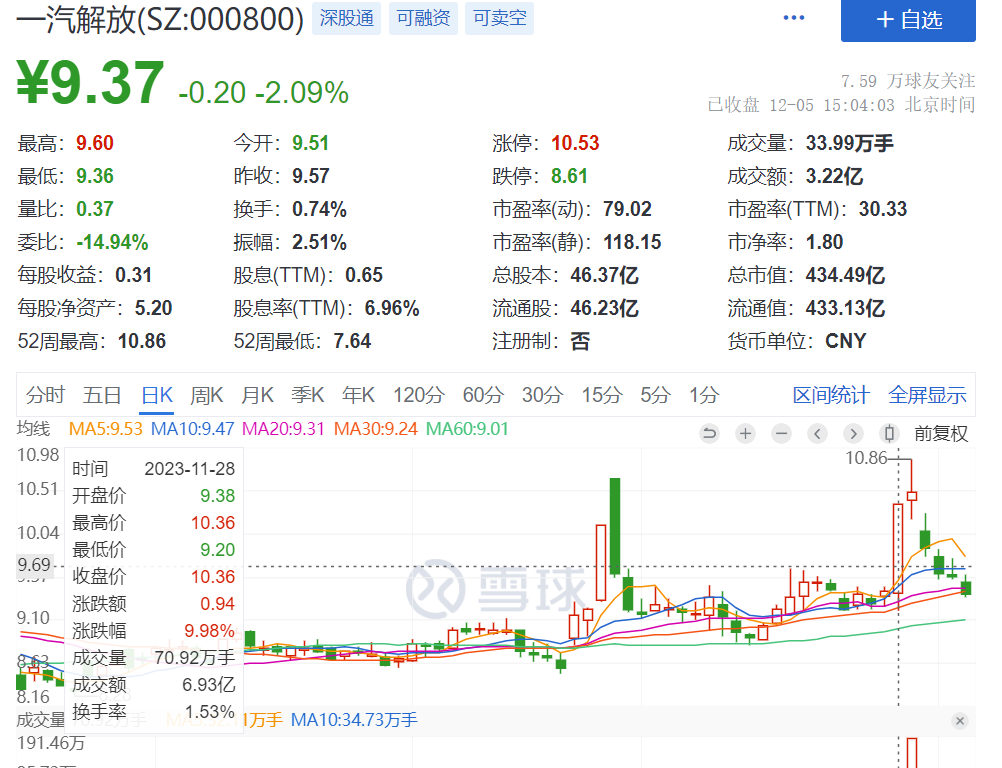
Task: Click the 股息率(TTM) value 6.96%
Action: 392,309
